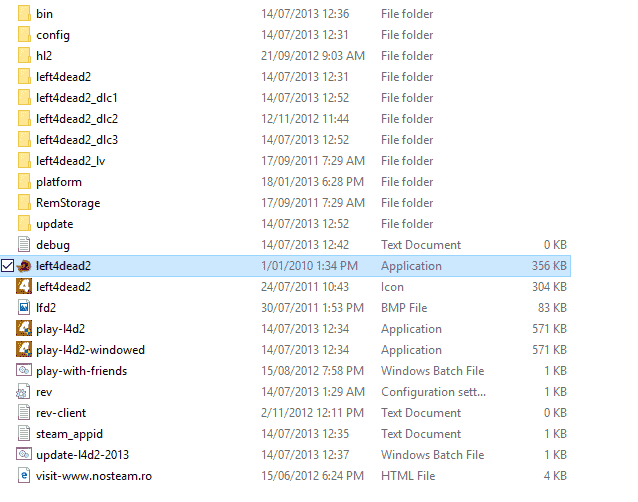The height and width of the screenshot is (502, 638).
Task: Click the rev configuration settings icon
Action: (23, 392)
